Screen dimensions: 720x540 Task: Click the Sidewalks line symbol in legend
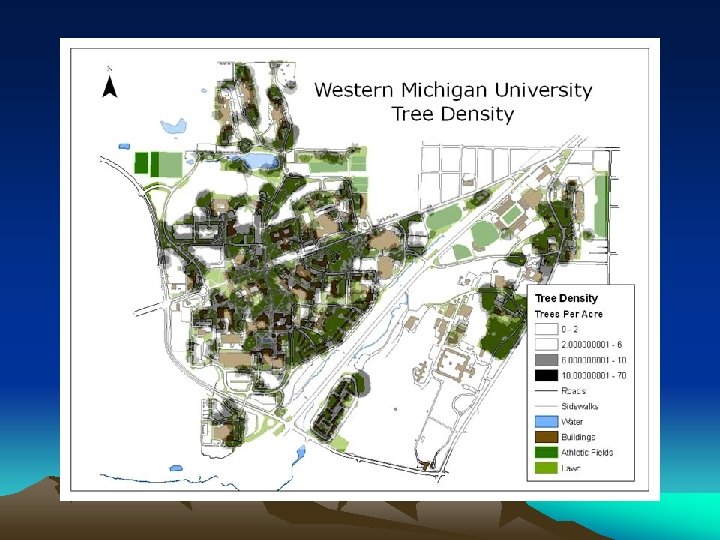point(546,406)
